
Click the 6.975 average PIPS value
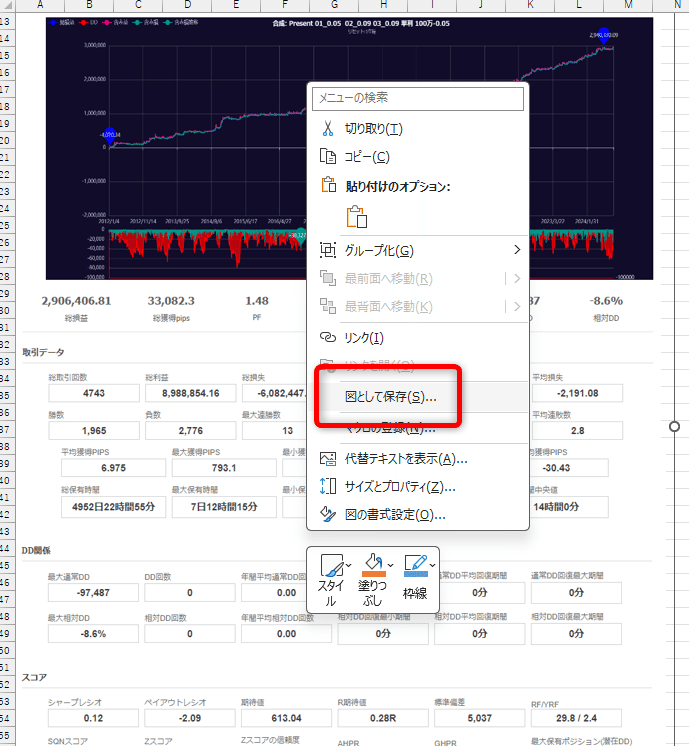[113, 468]
